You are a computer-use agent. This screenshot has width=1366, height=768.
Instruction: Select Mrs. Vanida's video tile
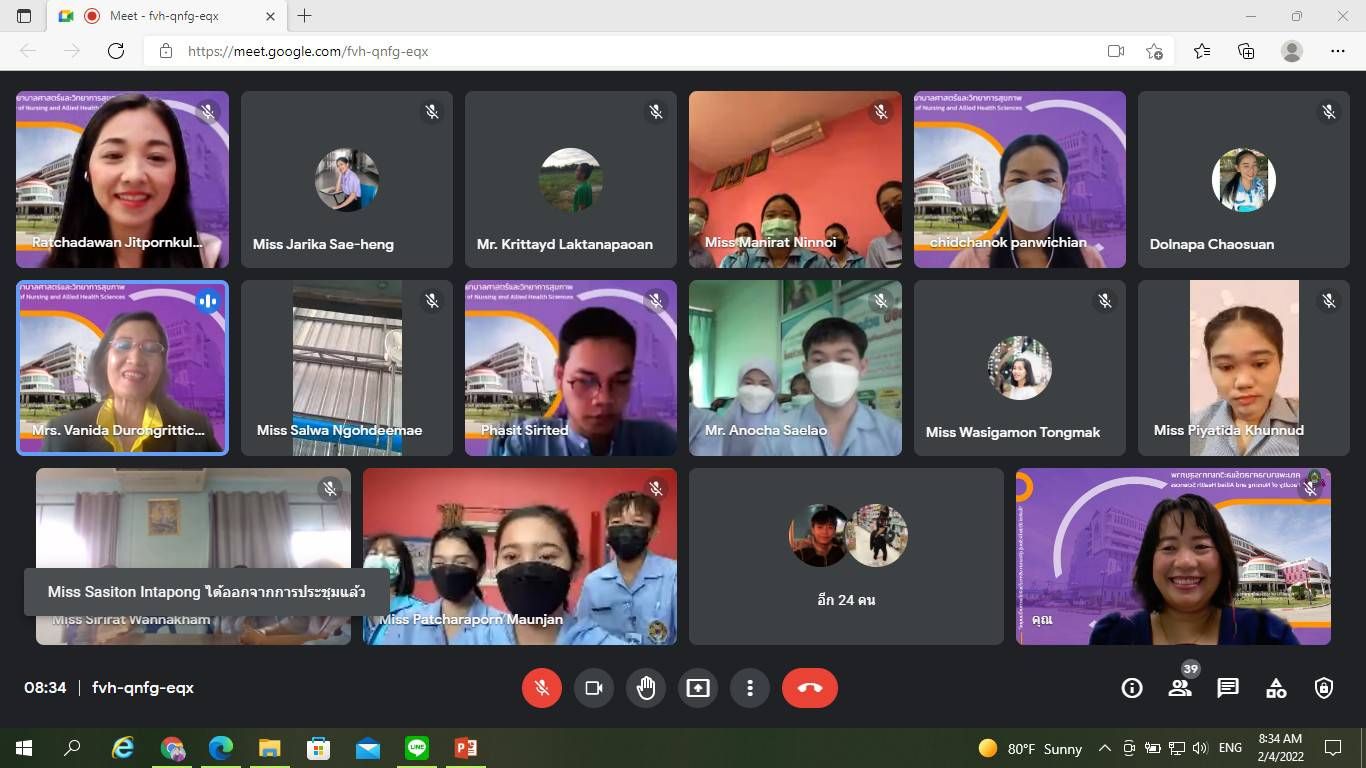click(122, 367)
